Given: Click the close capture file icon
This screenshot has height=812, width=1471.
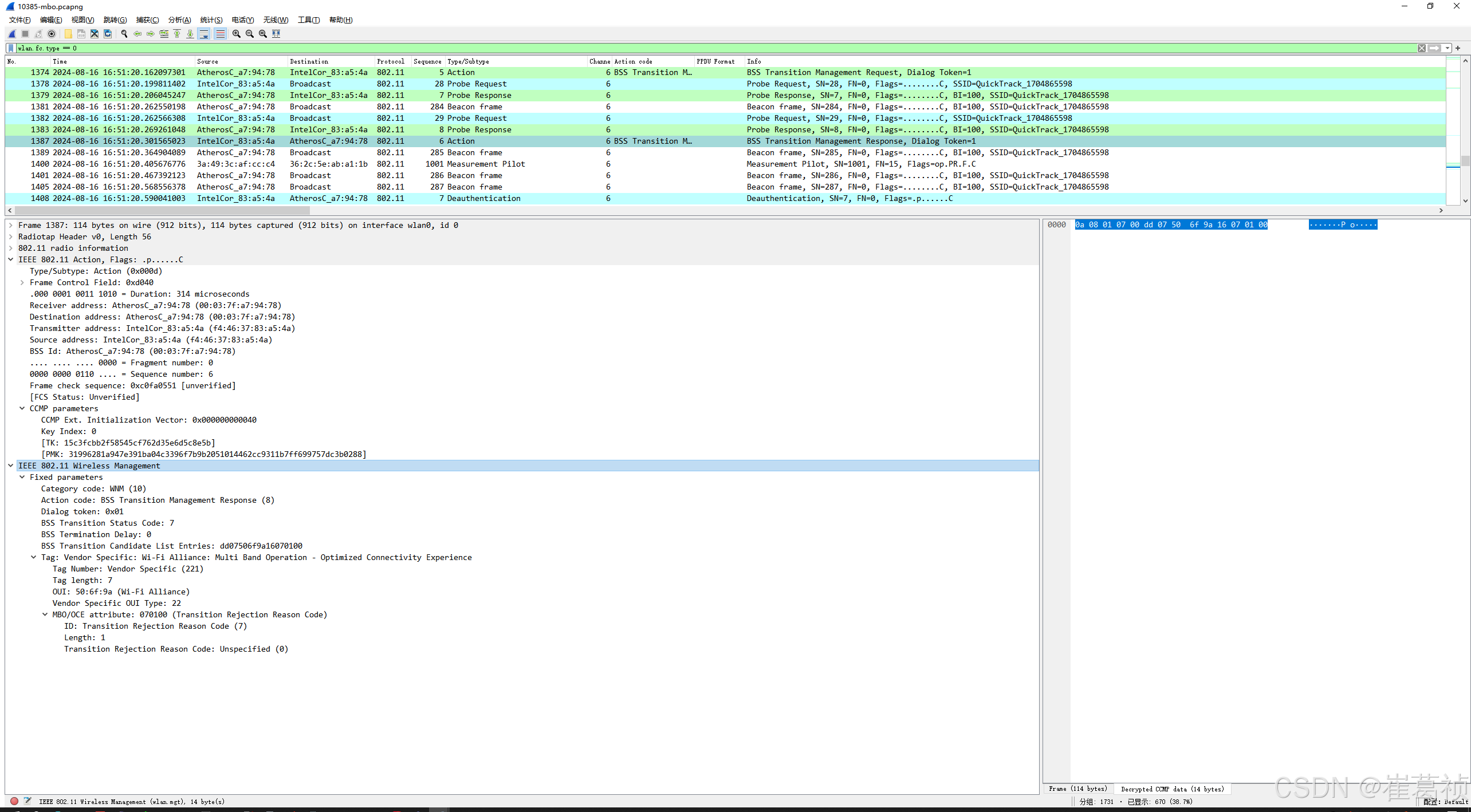Looking at the screenshot, I should pyautogui.click(x=95, y=34).
